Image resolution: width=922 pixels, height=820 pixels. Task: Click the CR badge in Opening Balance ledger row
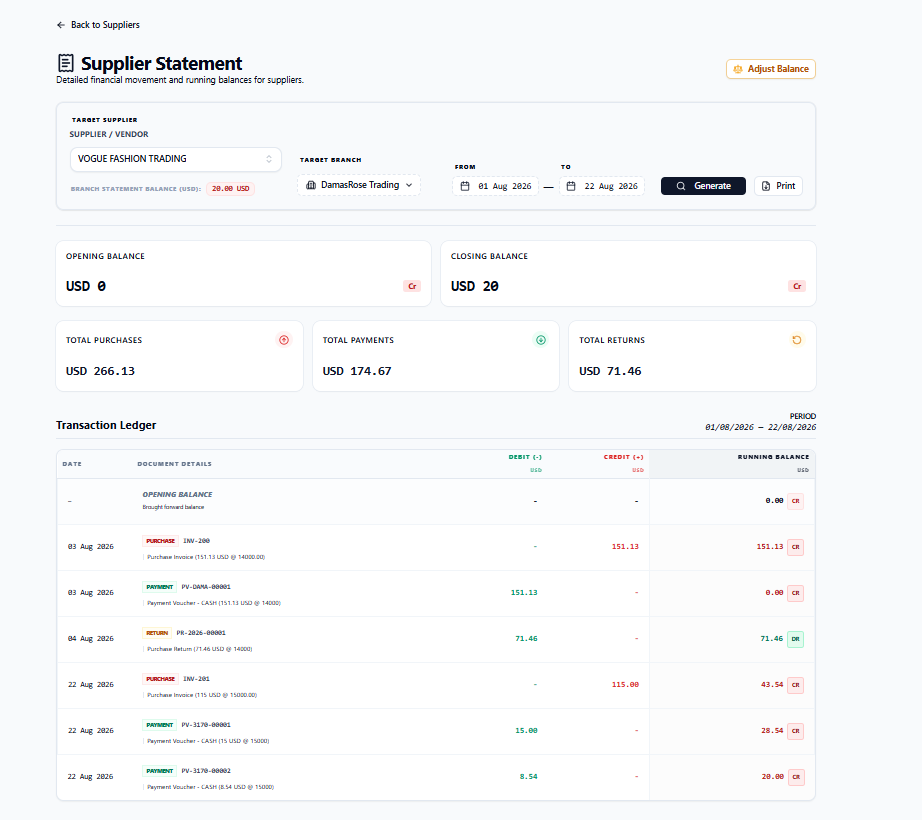pos(796,501)
